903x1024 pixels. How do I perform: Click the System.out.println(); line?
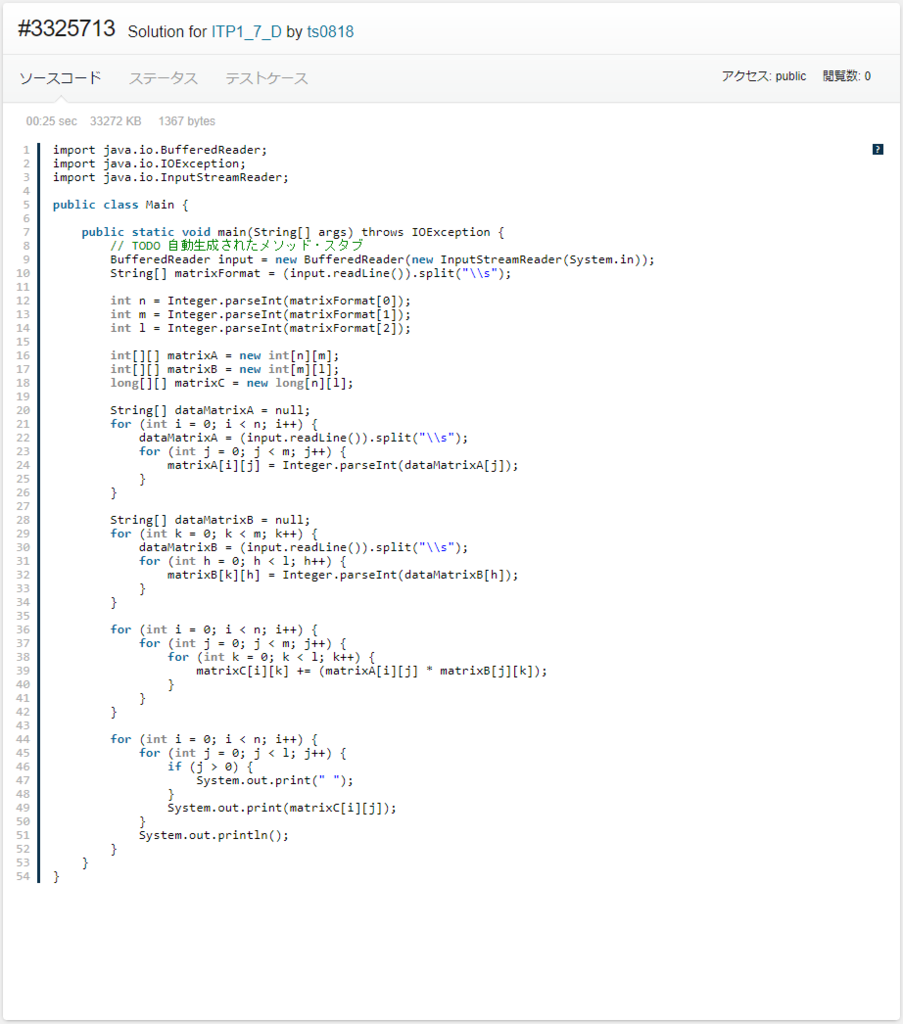pos(214,836)
